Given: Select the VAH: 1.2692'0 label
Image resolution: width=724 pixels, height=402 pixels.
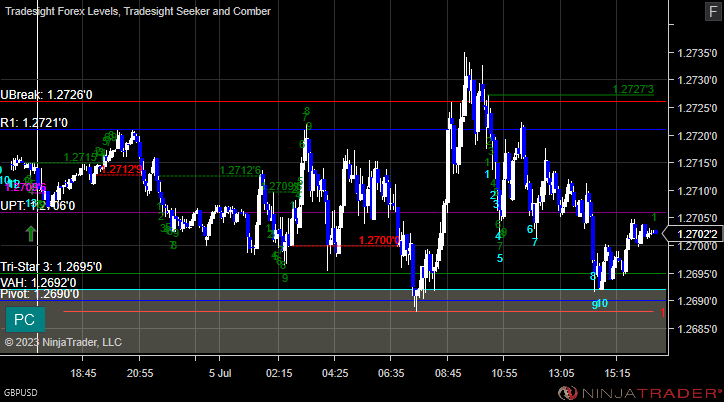Looking at the screenshot, I should [38, 282].
